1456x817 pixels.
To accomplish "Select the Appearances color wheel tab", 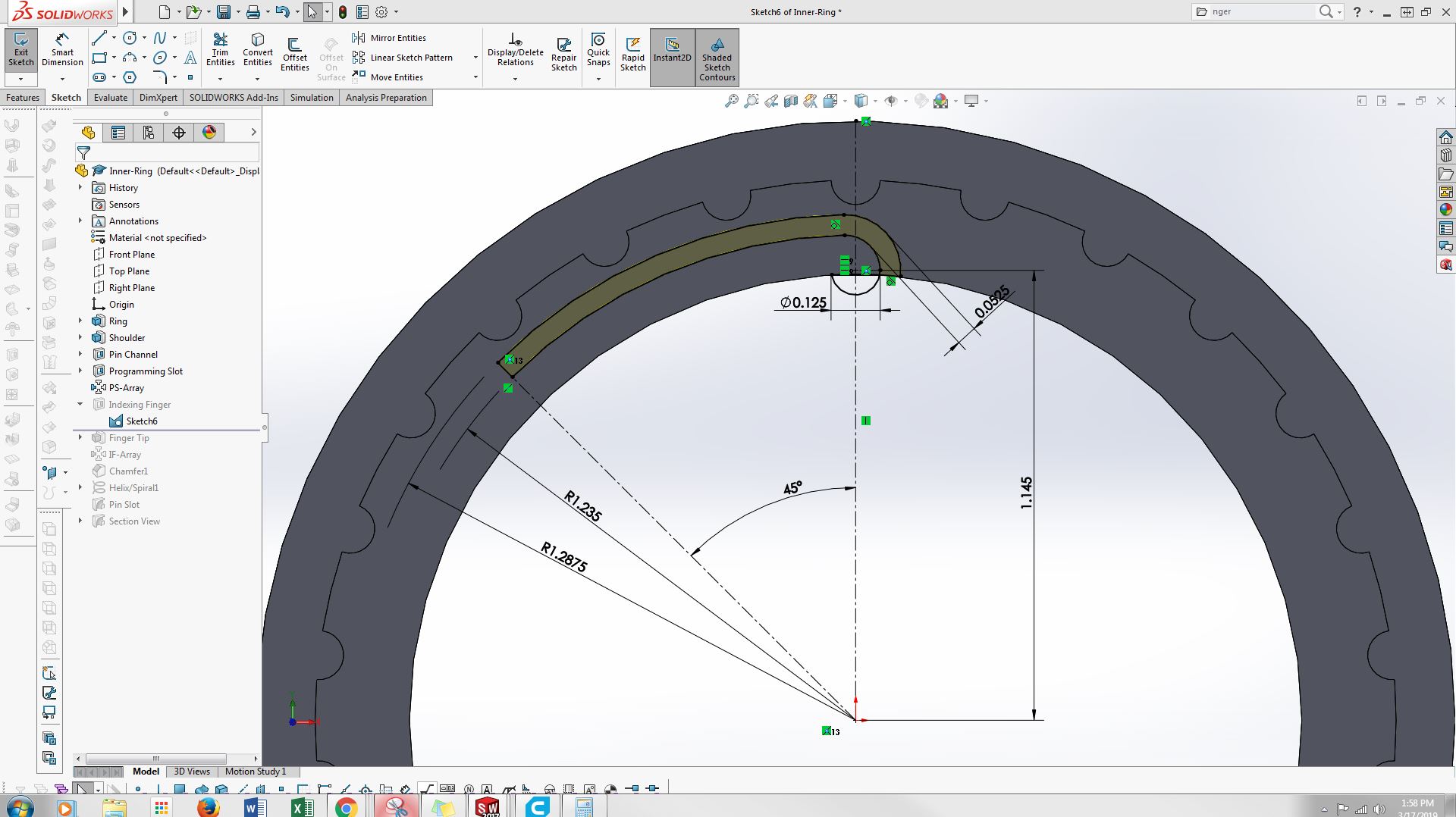I will click(x=209, y=133).
